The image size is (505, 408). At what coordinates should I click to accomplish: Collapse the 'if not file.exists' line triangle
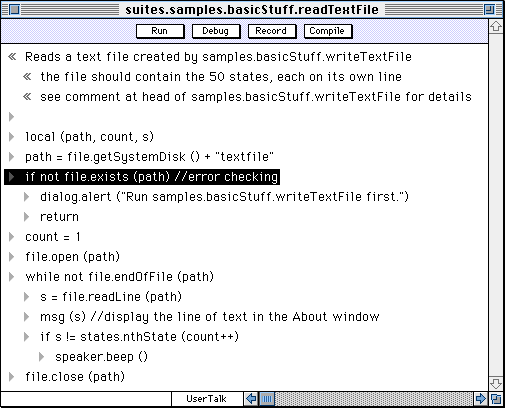tap(12, 177)
